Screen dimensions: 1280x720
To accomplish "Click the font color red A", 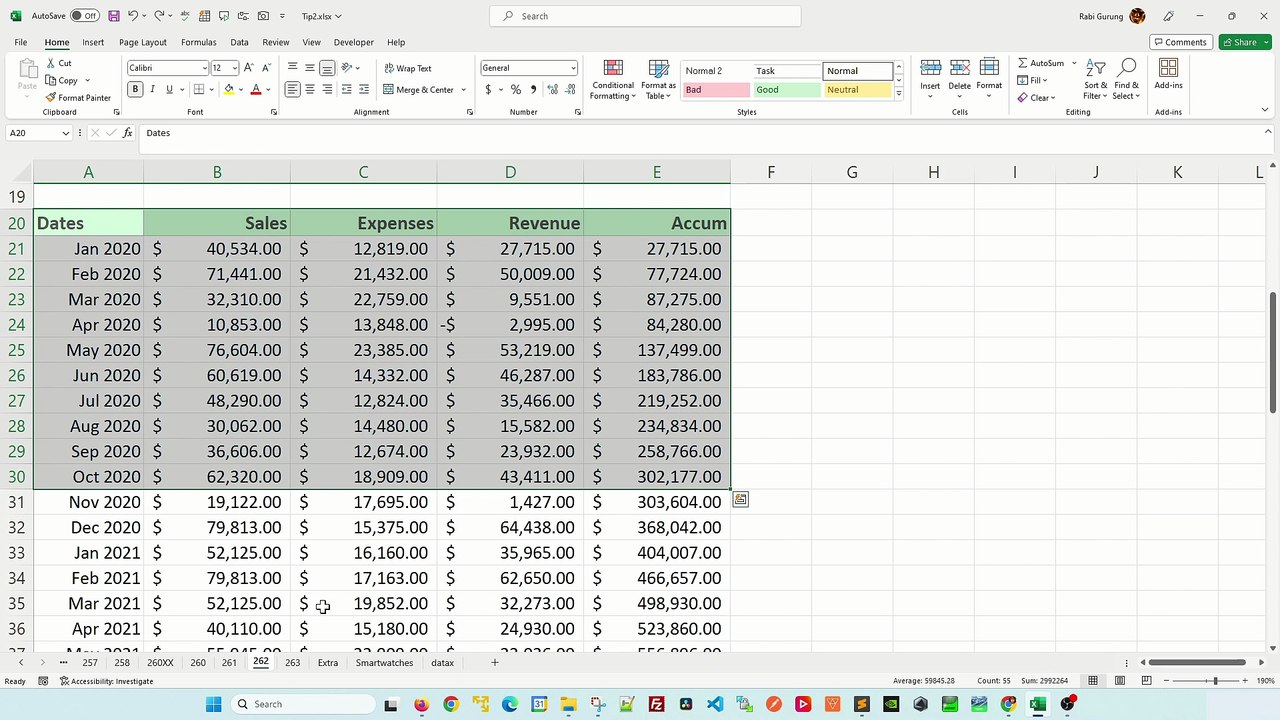I will click(255, 89).
